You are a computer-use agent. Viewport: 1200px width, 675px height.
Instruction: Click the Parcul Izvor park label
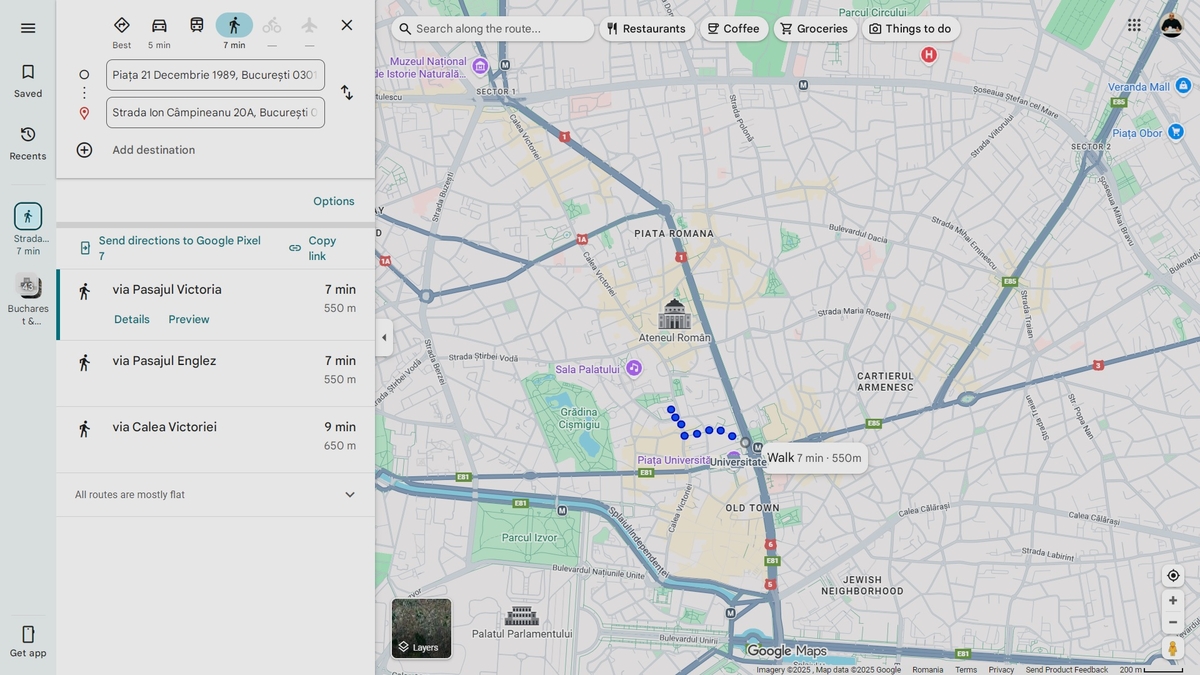(530, 538)
